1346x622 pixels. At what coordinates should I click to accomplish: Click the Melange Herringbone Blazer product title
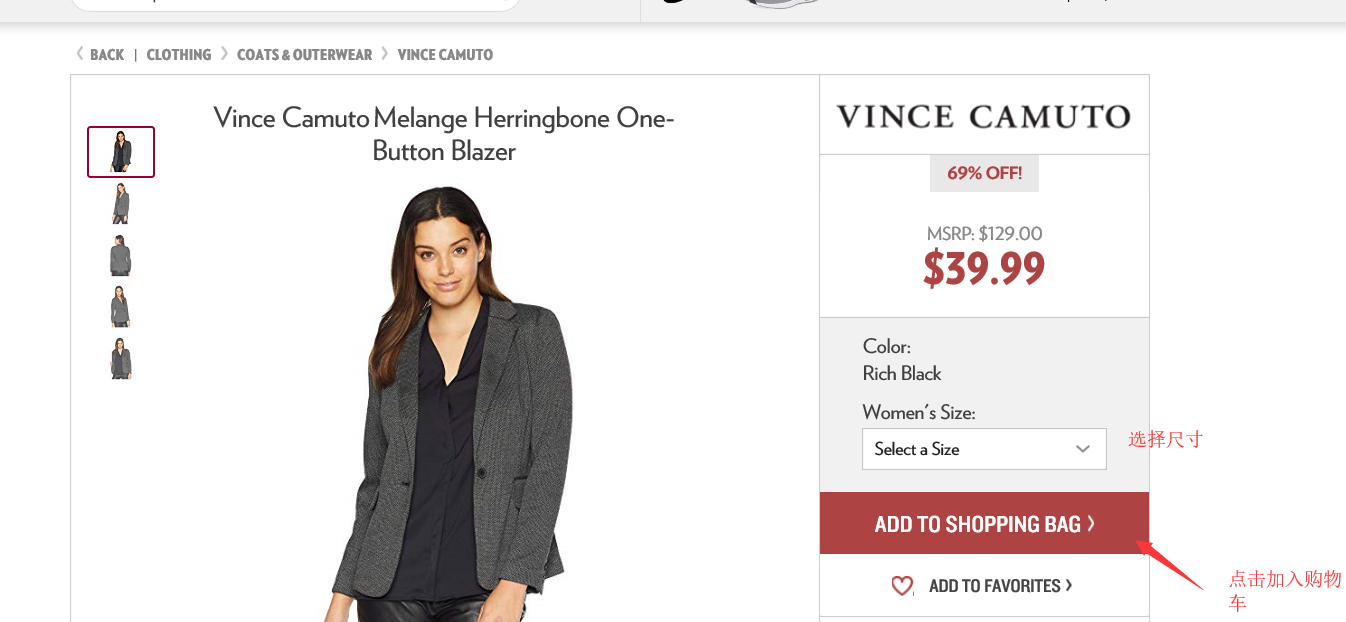click(x=444, y=134)
